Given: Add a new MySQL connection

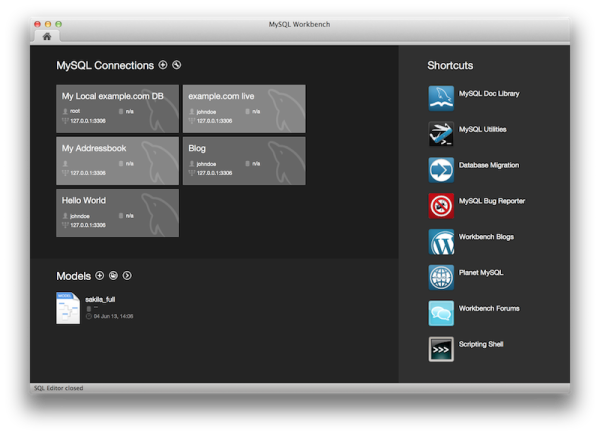Looking at the screenshot, I should click(163, 65).
